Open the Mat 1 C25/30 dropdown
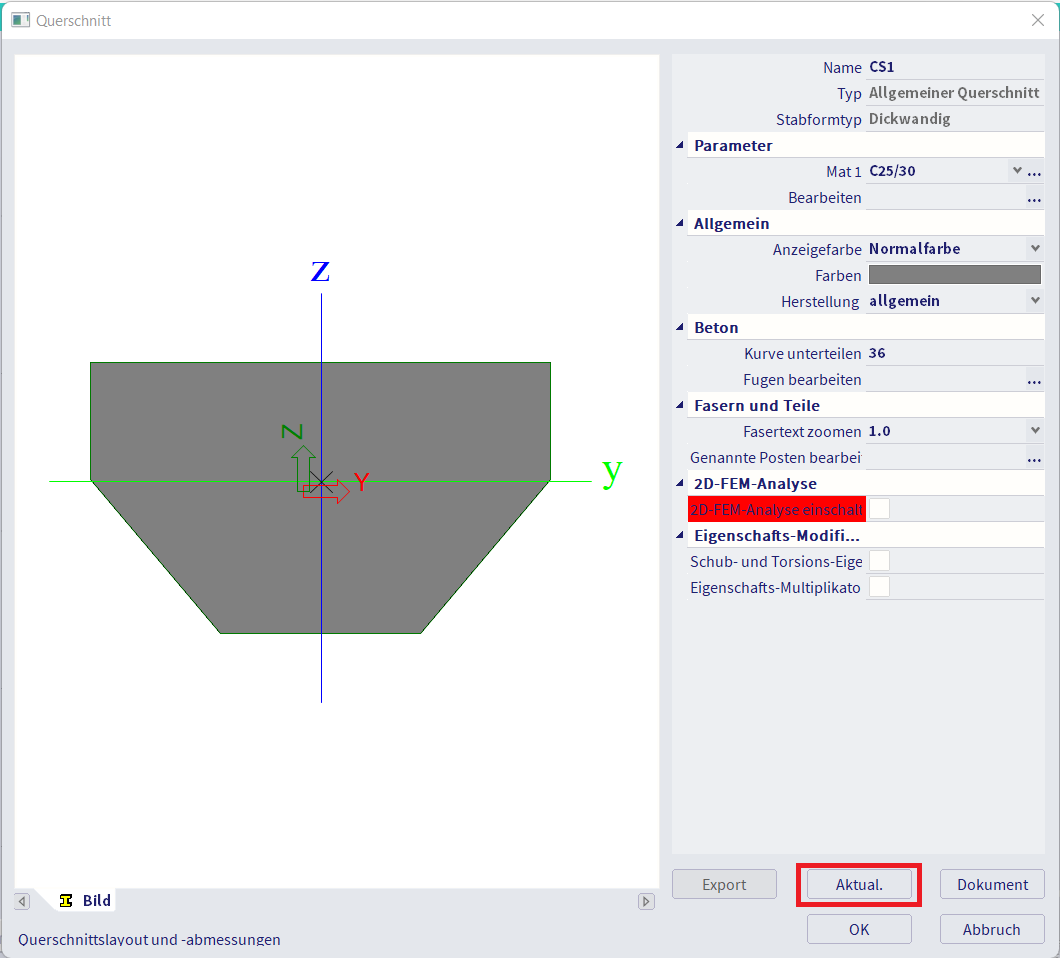Viewport: 1060px width, 958px height. pos(1017,171)
